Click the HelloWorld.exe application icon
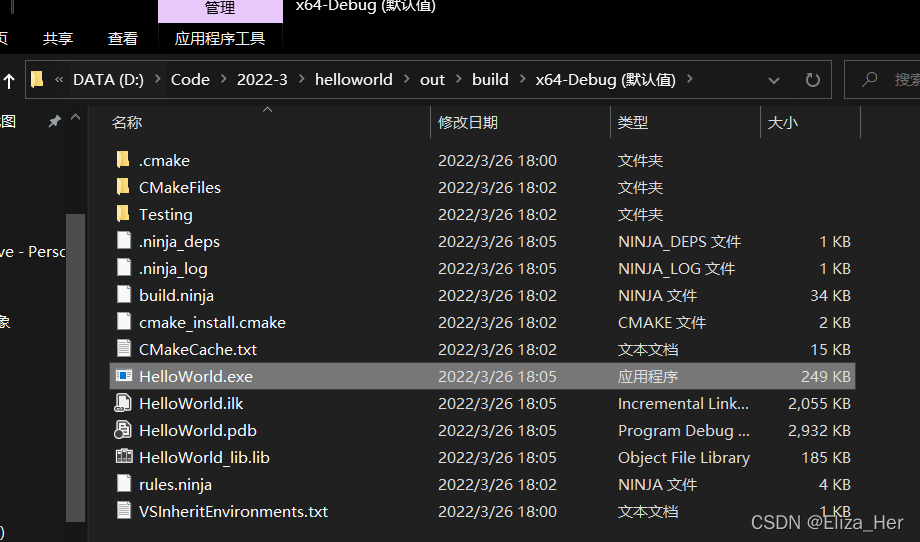920x542 pixels. tap(124, 376)
